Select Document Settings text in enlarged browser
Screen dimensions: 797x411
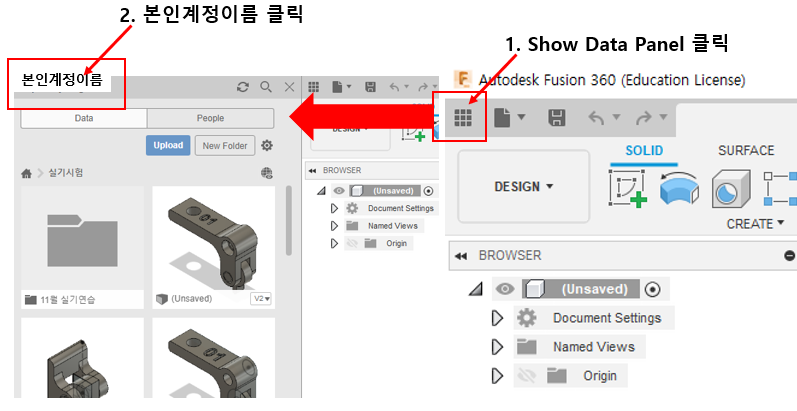pos(607,318)
